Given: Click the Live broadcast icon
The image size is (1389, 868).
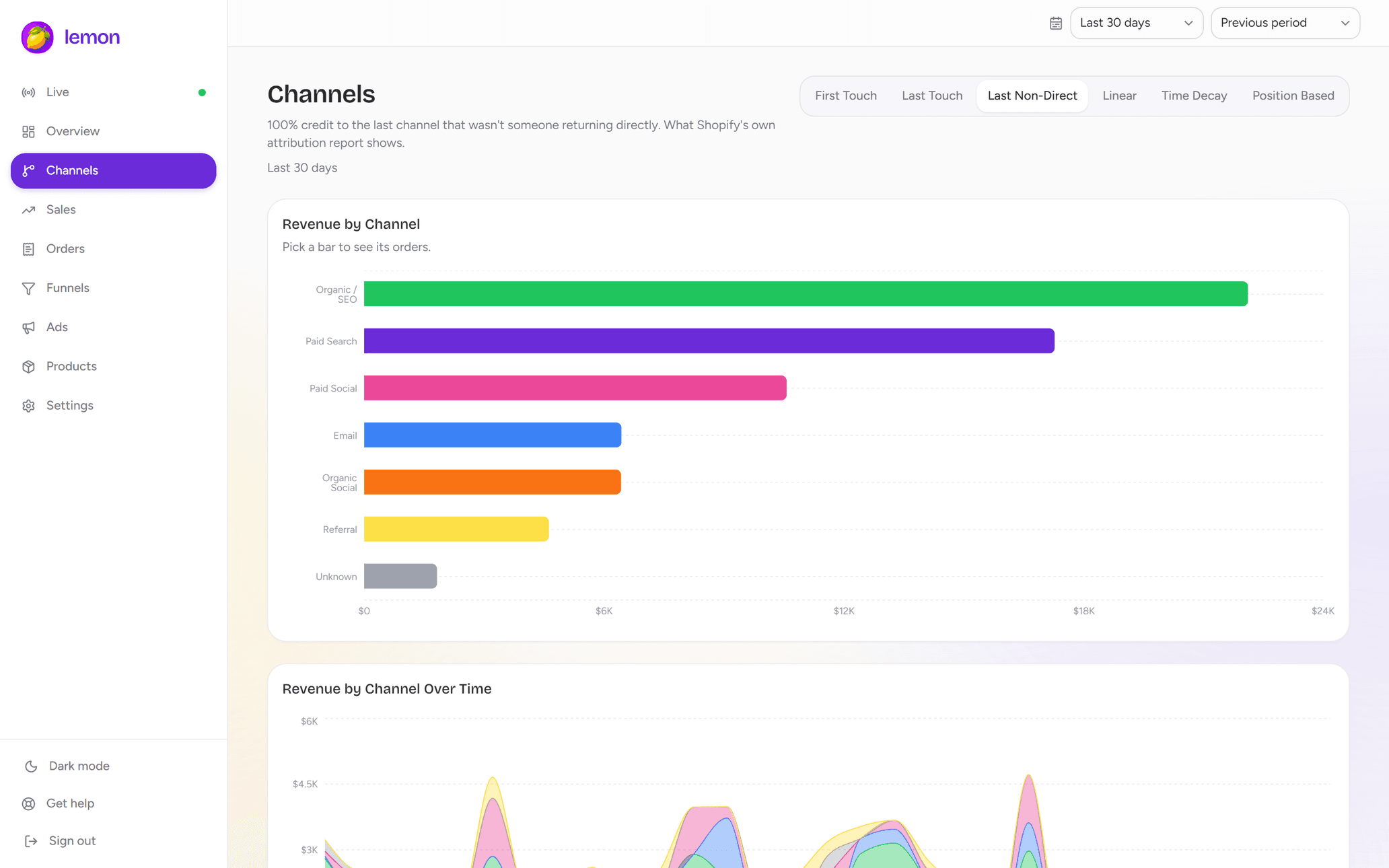Looking at the screenshot, I should (x=28, y=92).
